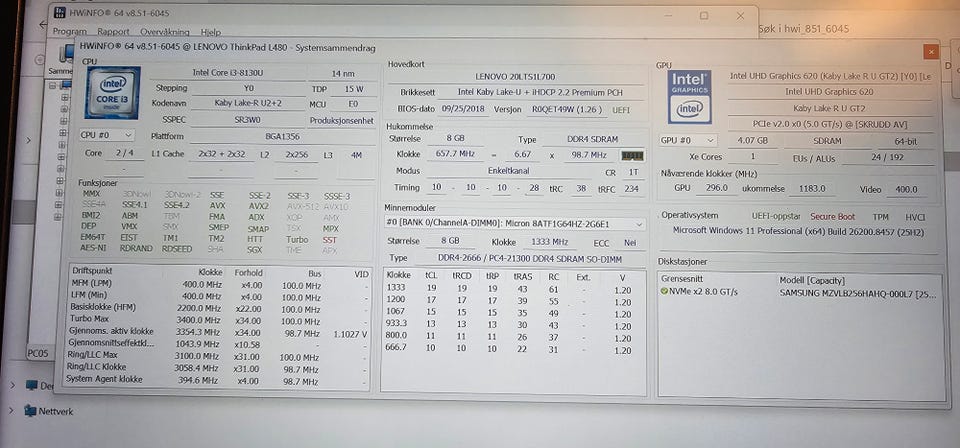960x448 pixels.
Task: Click the PC05 status bar label
Action: click(x=38, y=353)
